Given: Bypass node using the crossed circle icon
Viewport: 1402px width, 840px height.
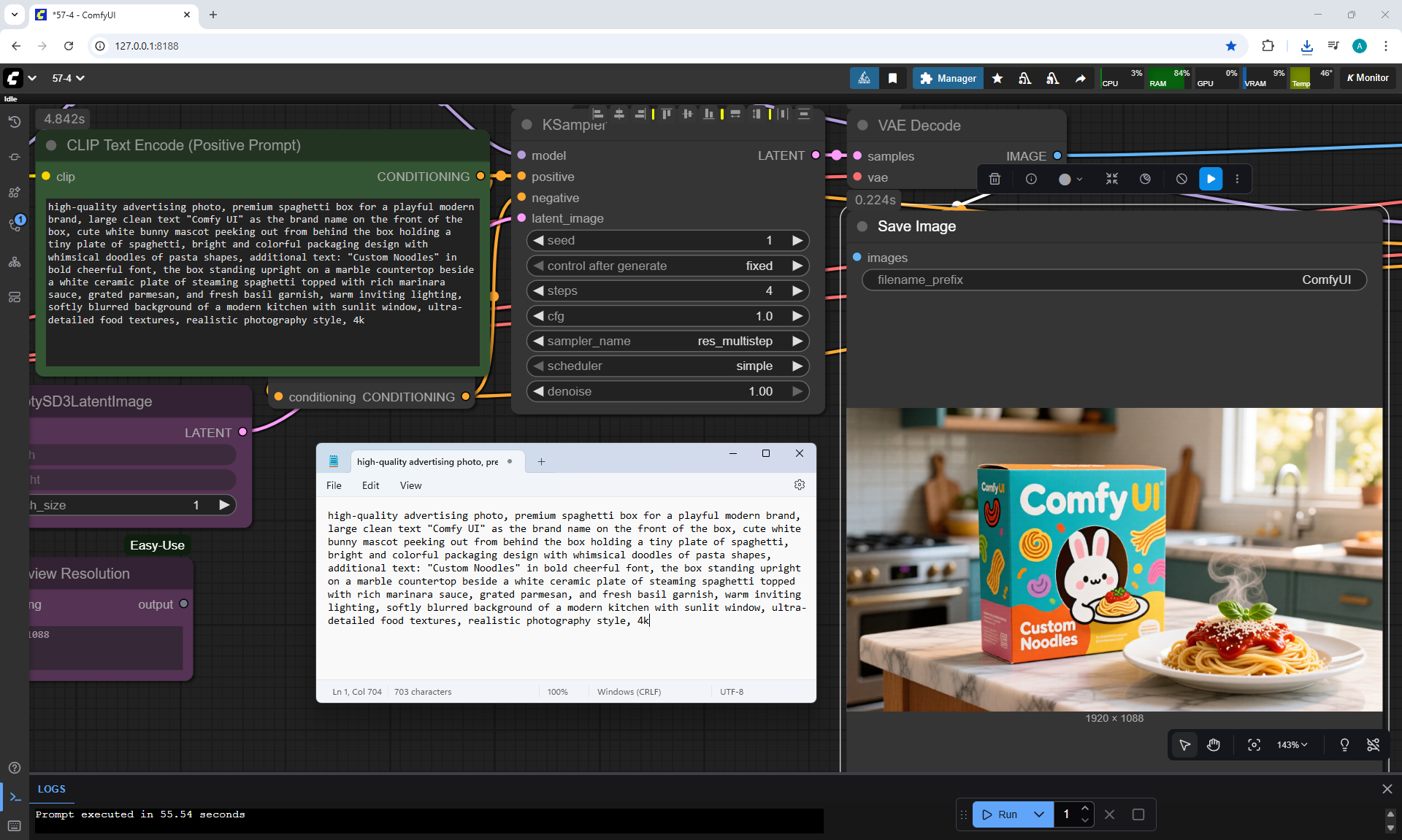Looking at the screenshot, I should [1181, 179].
